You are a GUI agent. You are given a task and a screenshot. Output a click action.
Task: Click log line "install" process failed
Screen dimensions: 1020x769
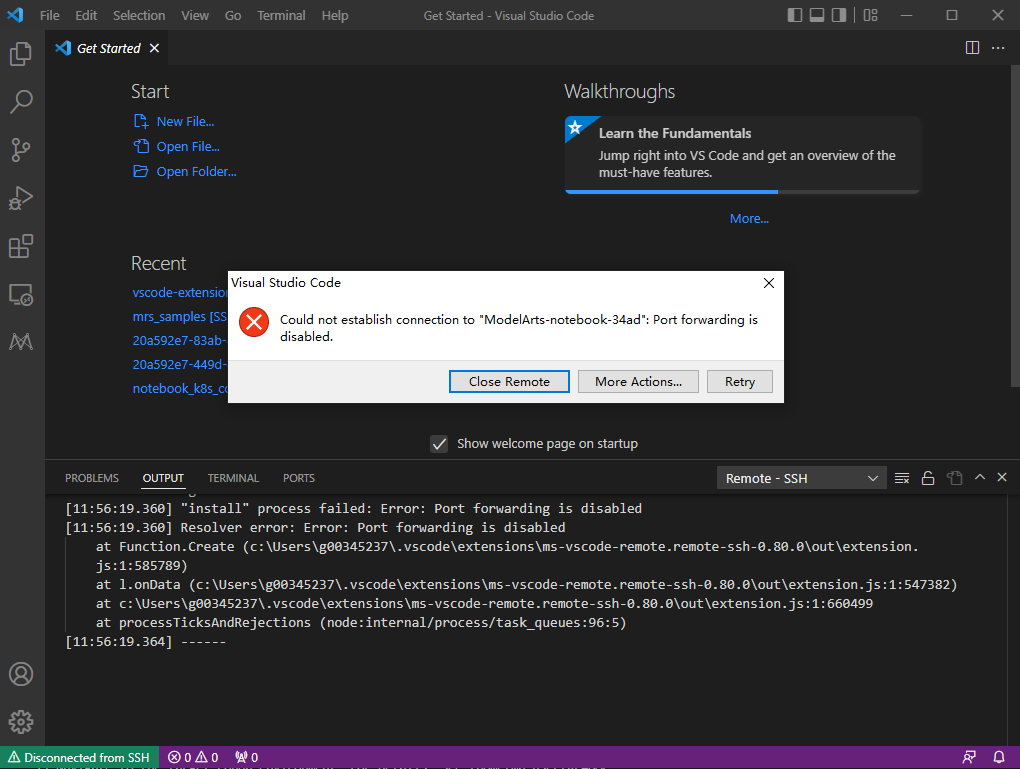tap(353, 509)
